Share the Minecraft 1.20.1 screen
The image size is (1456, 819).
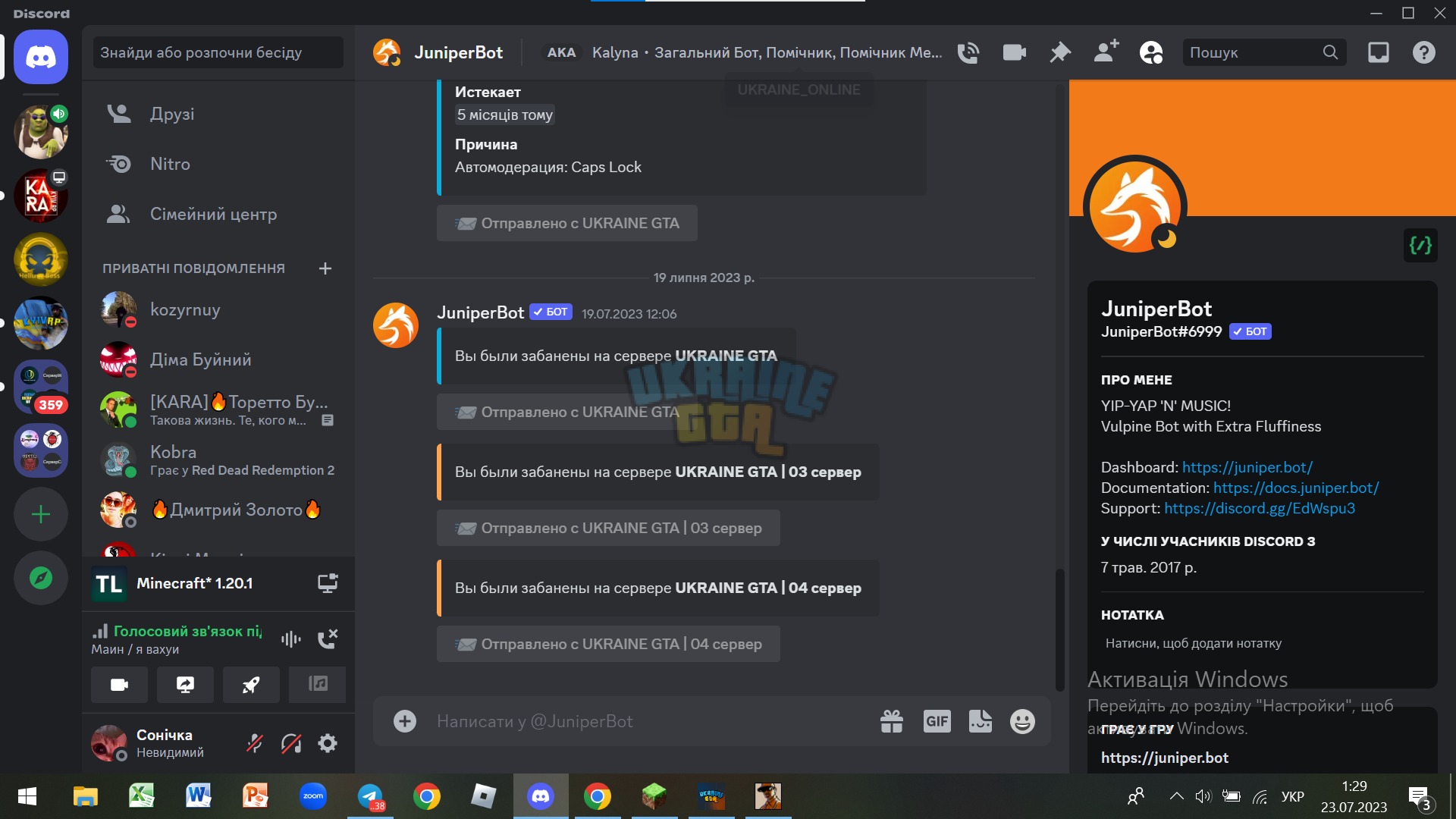(x=328, y=583)
